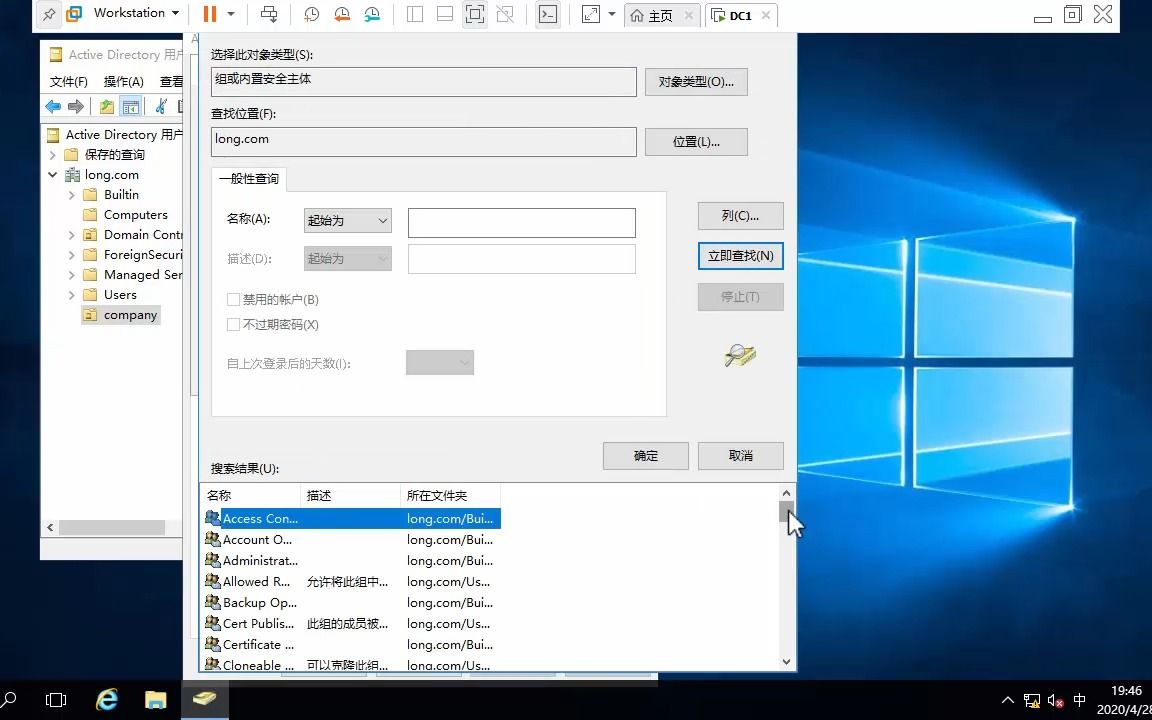Click the up-one-level folder icon
Viewport: 1152px width, 720px height.
click(x=107, y=107)
